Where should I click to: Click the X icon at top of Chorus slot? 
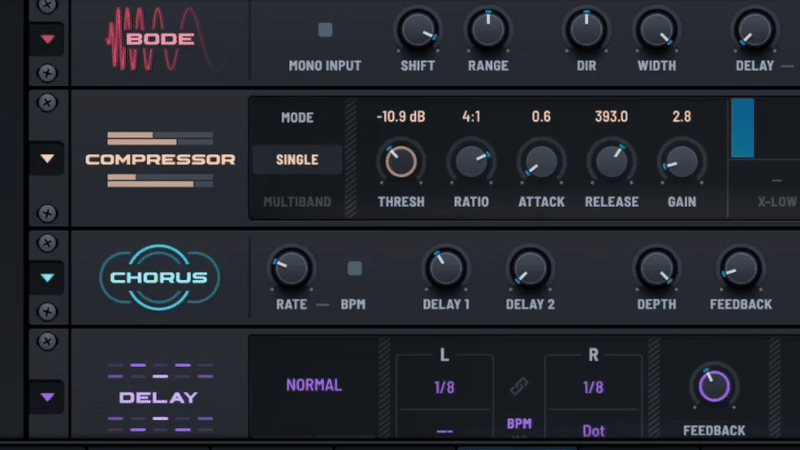pyautogui.click(x=46, y=242)
